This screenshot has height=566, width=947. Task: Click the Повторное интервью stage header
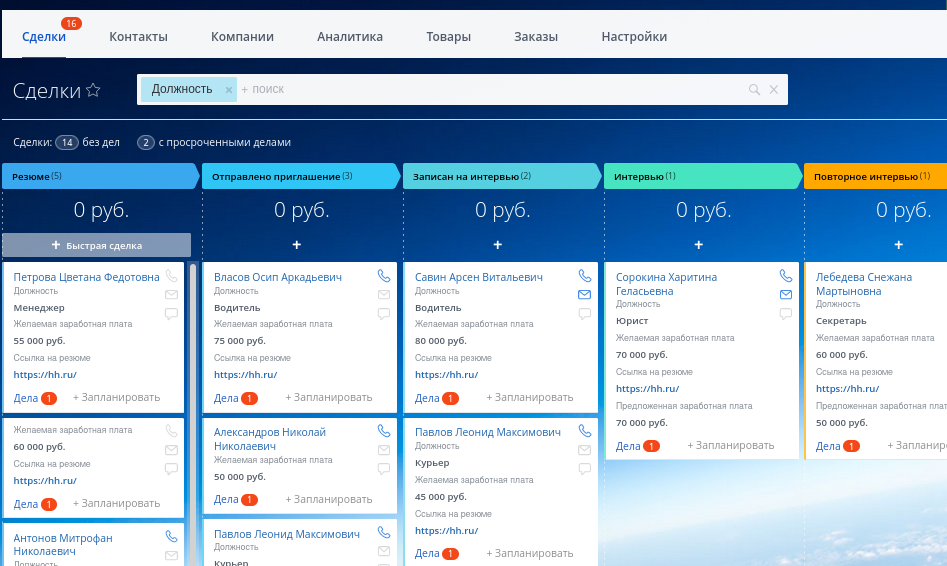[x=876, y=176]
